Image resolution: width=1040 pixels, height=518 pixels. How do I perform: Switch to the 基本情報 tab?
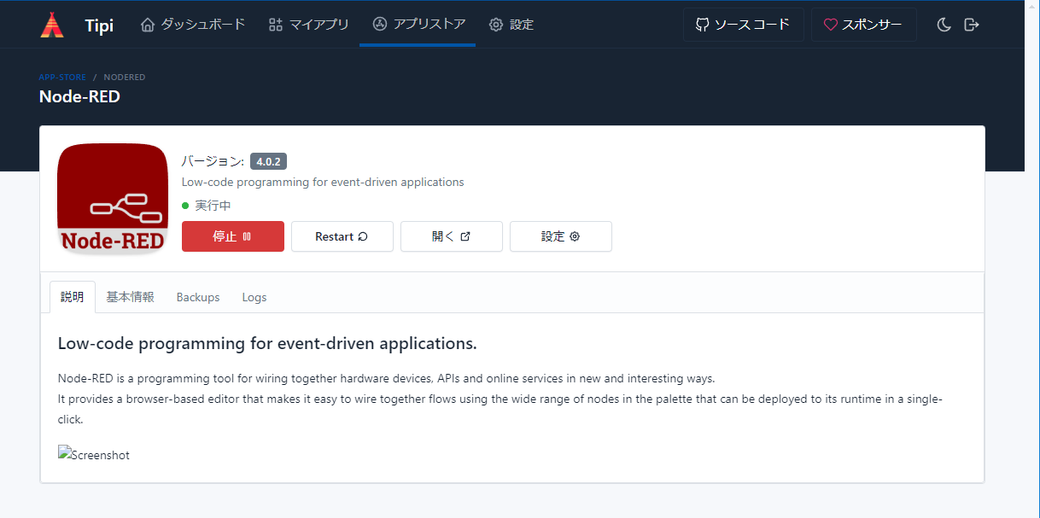point(130,297)
